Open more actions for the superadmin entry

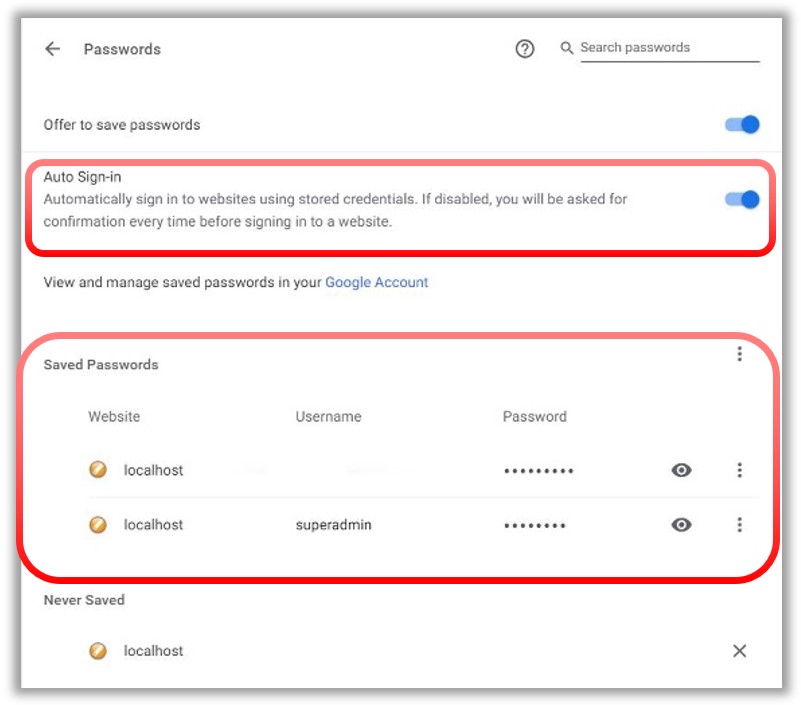click(x=739, y=525)
